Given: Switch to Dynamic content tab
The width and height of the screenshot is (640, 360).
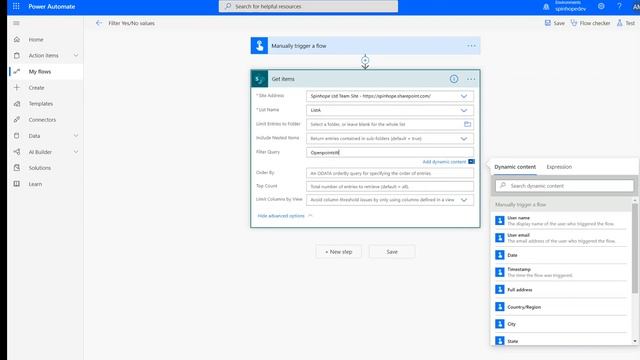Looking at the screenshot, I should point(515,167).
